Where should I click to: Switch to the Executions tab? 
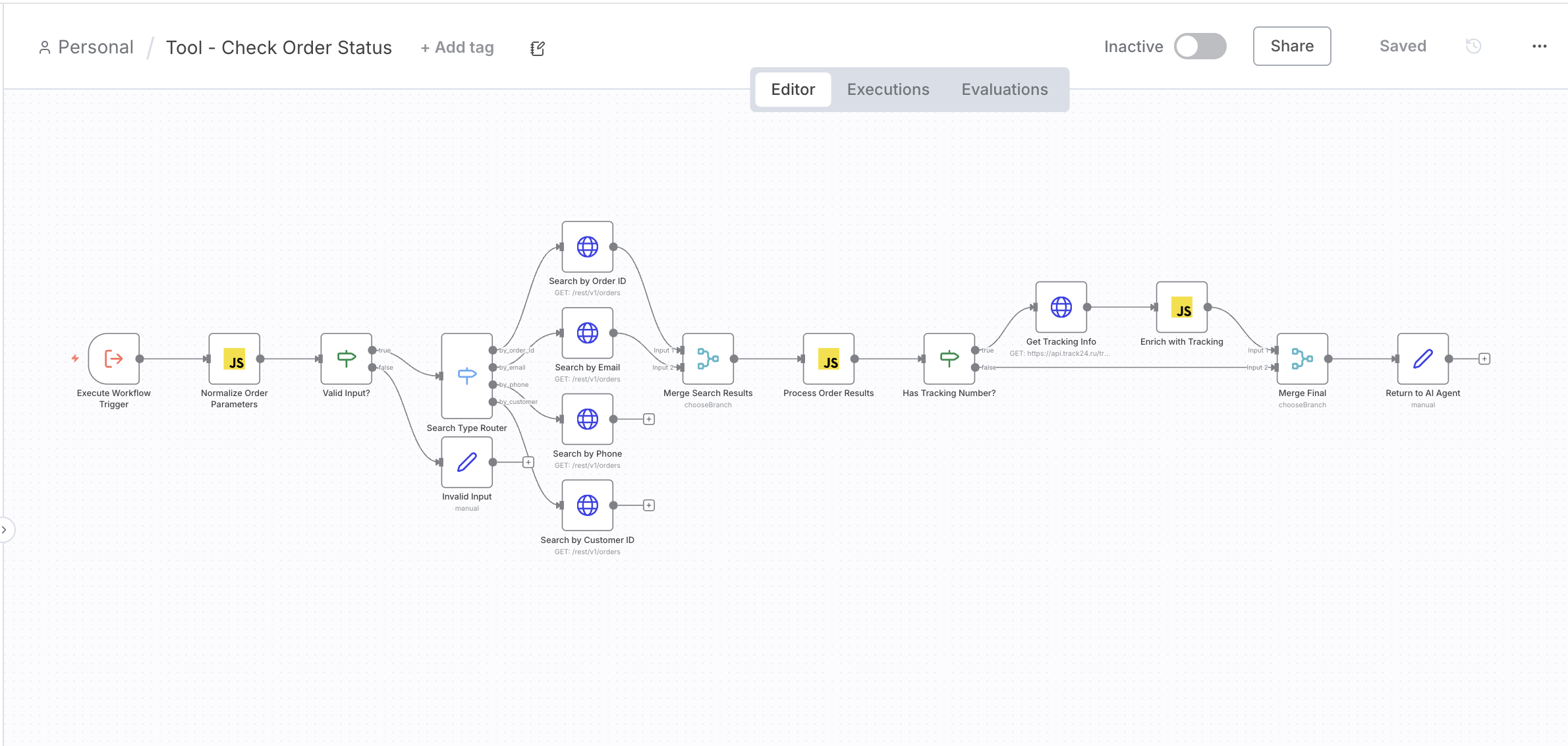click(887, 90)
